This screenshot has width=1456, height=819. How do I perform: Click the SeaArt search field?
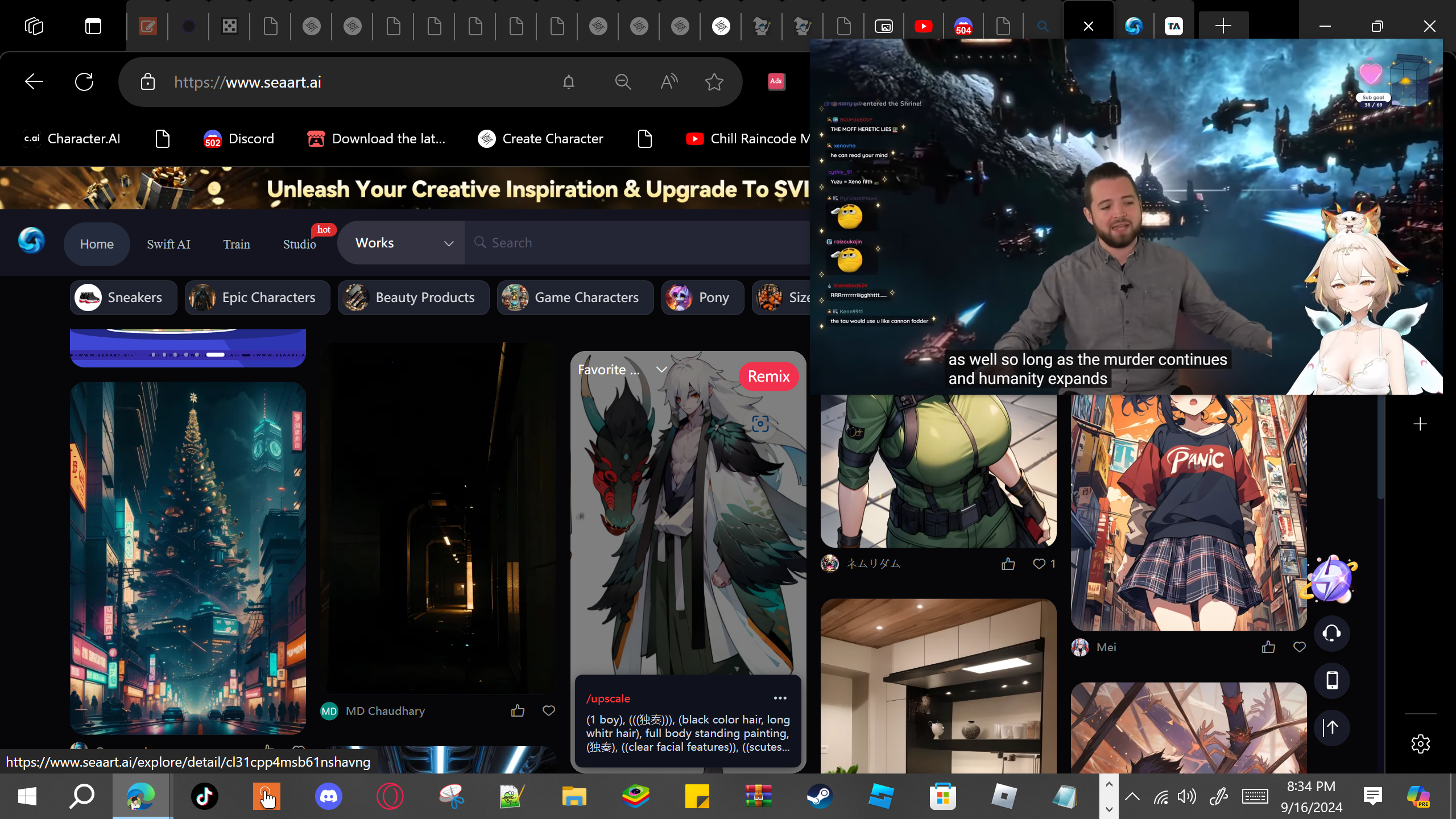point(637,243)
